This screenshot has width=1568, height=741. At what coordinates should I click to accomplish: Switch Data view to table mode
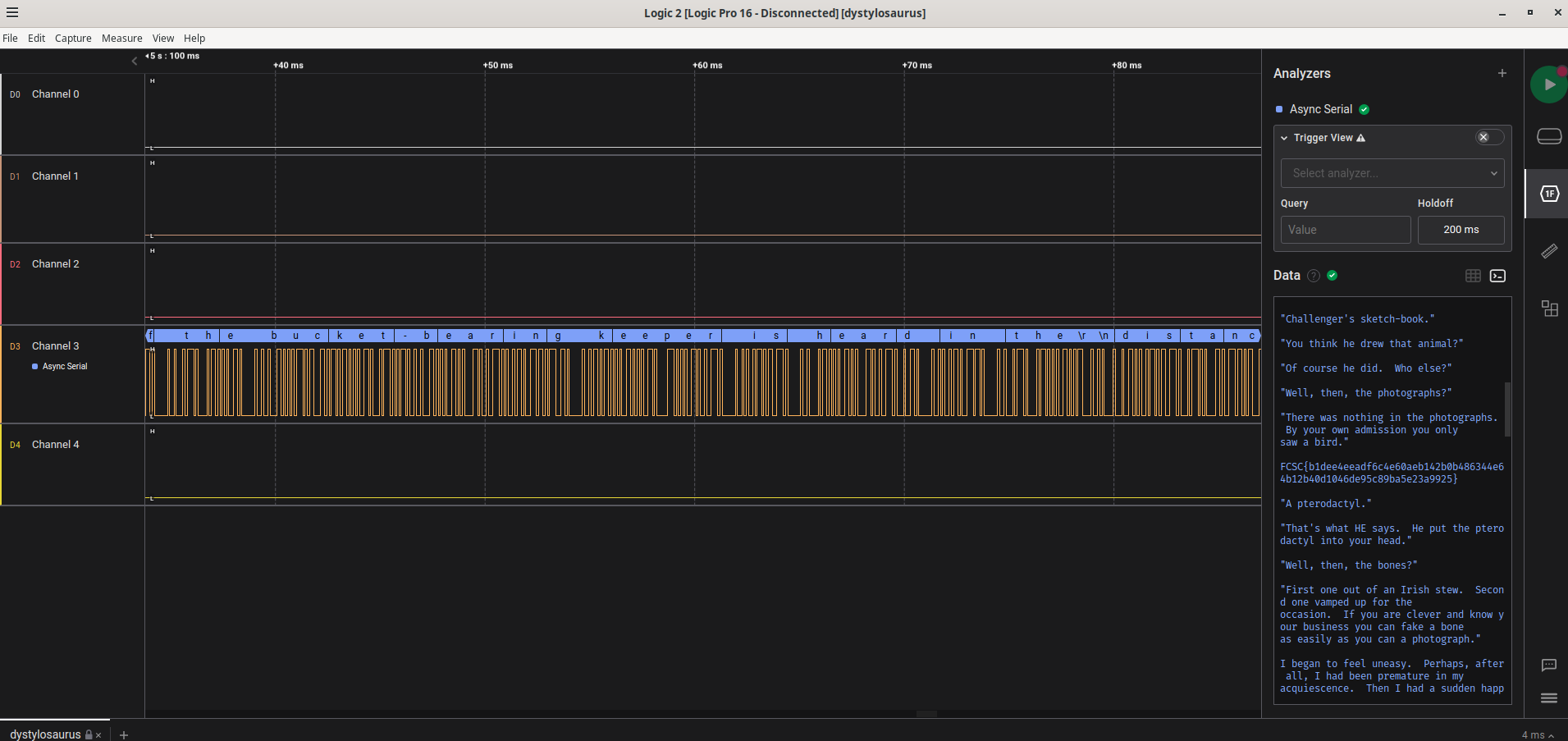pos(1473,276)
